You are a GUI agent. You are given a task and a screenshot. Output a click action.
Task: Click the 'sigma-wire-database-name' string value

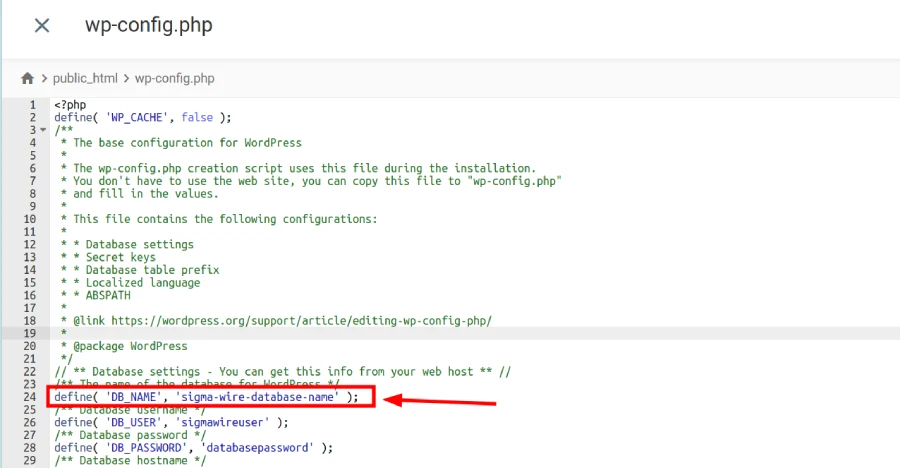257,397
